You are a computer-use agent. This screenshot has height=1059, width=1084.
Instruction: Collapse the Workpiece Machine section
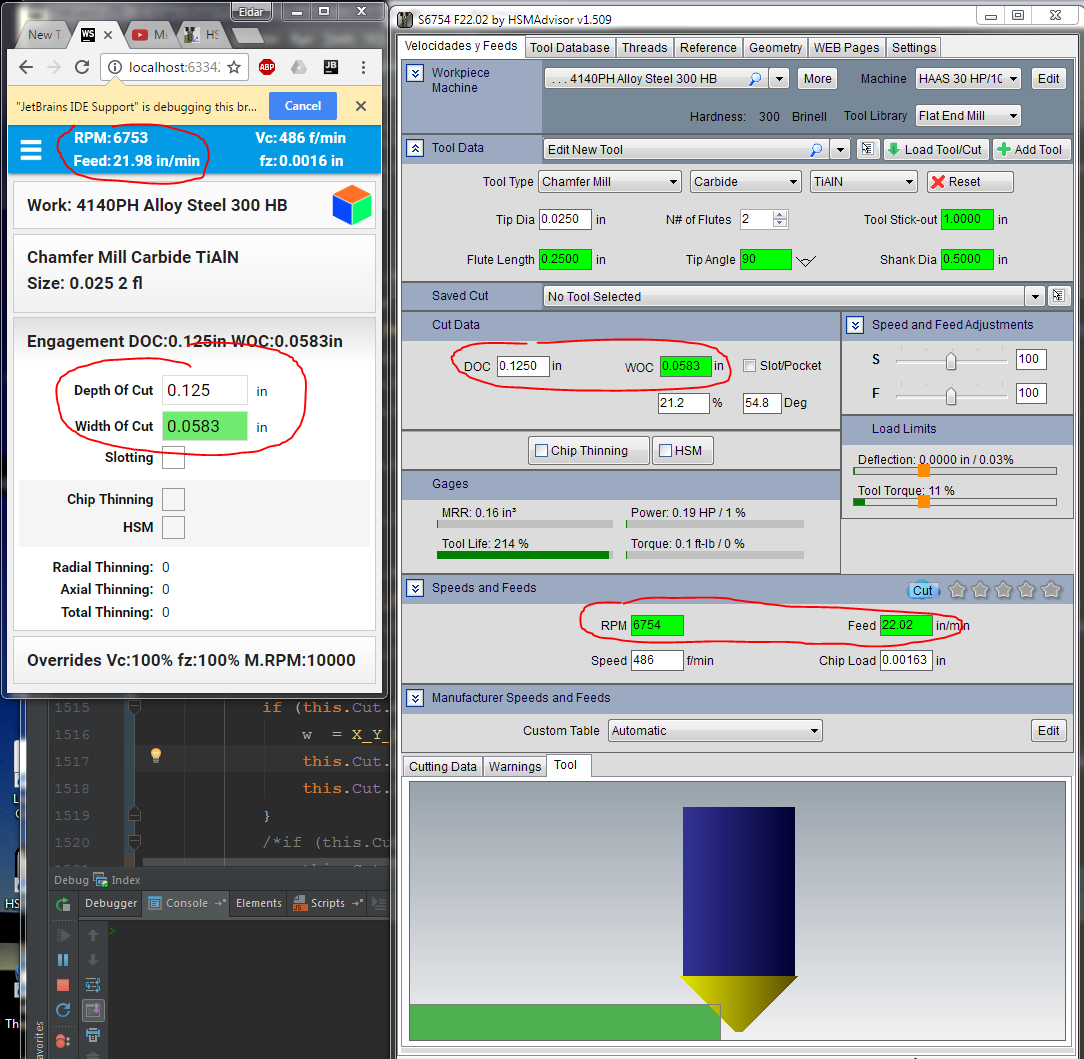(415, 73)
